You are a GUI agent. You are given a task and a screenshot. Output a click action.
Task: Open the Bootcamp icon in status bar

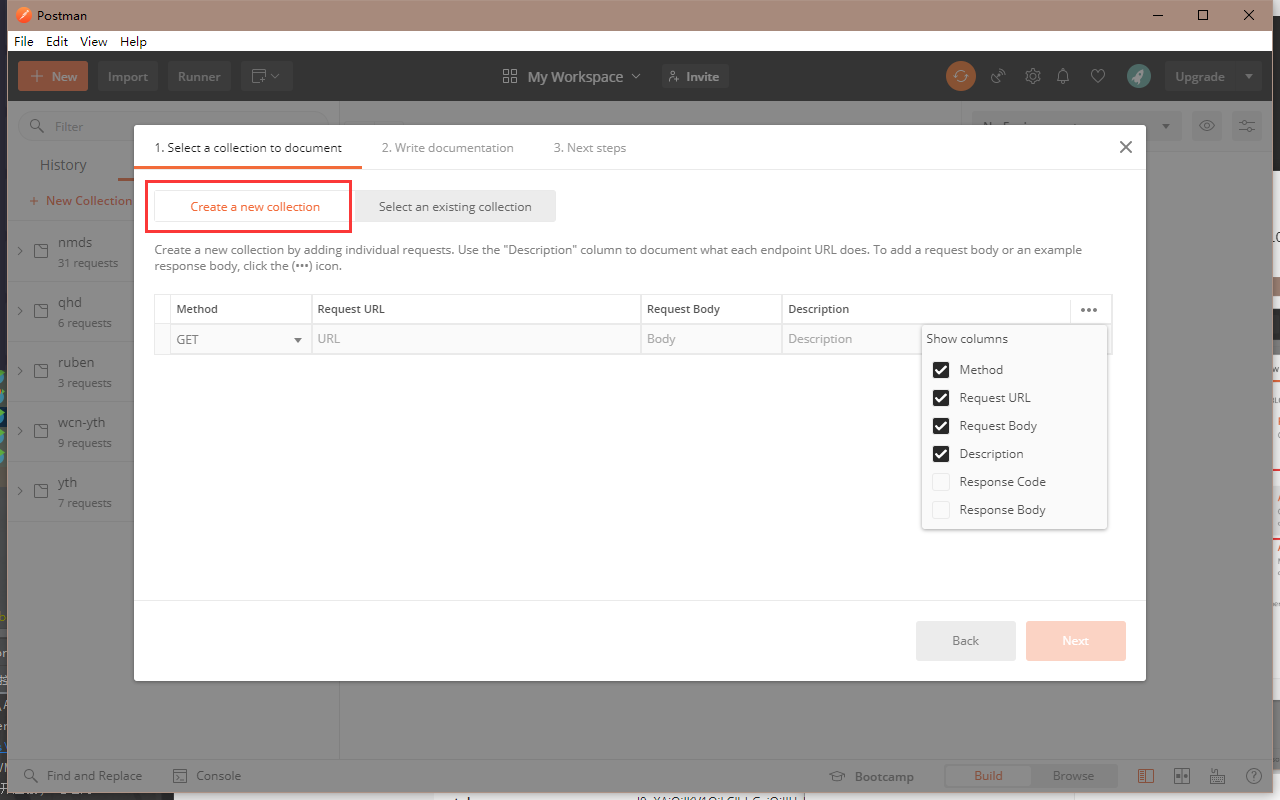(839, 776)
